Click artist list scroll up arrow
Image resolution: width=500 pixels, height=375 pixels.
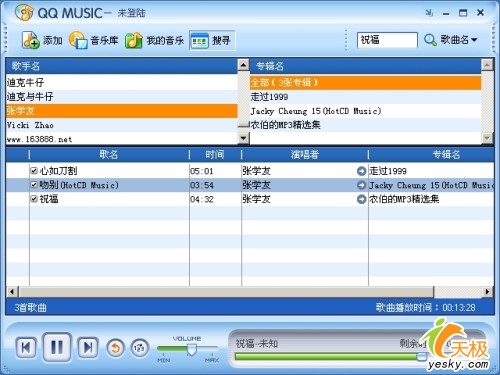coord(244,65)
